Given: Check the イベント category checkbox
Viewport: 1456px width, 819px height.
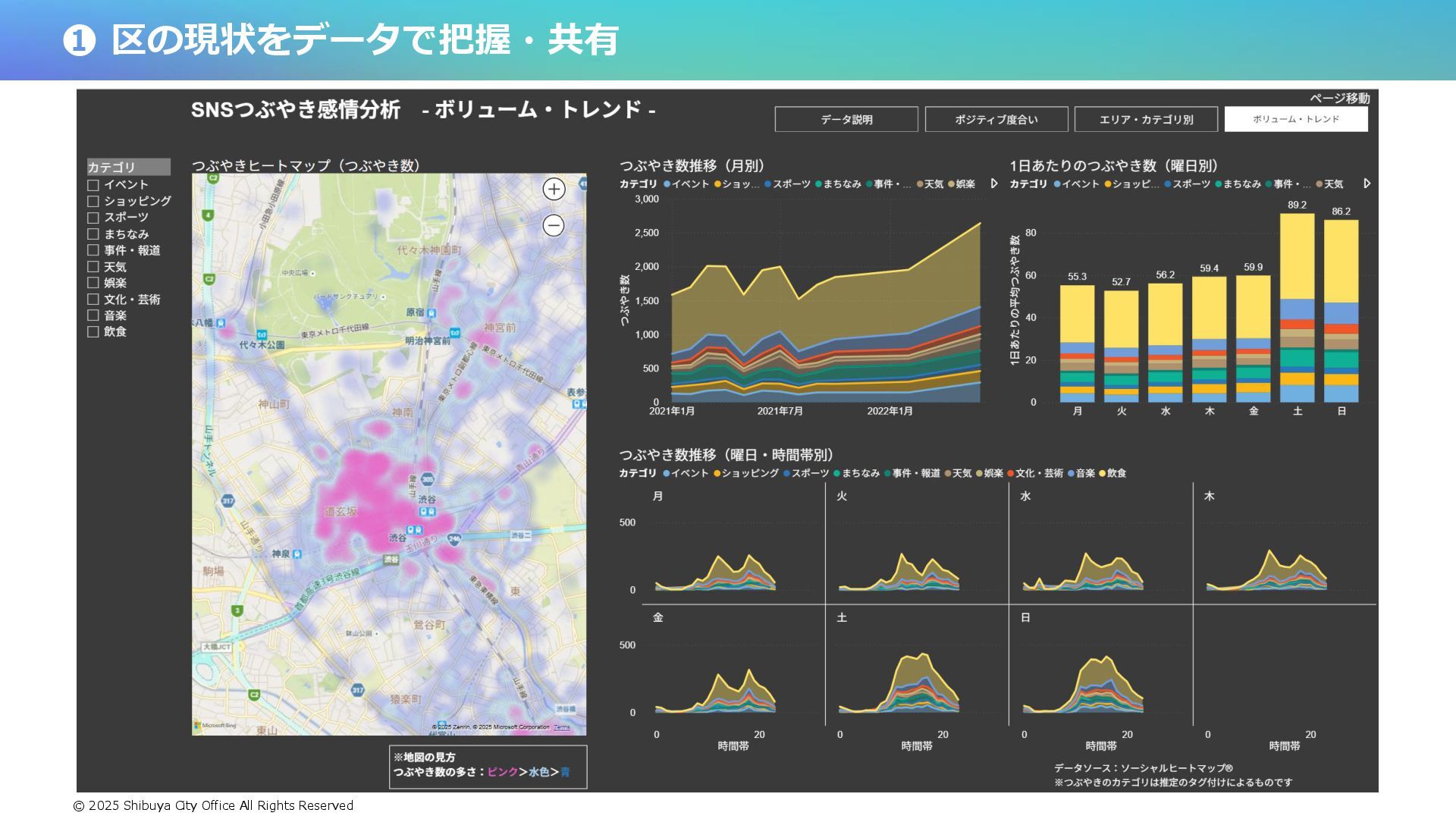Looking at the screenshot, I should 93,185.
